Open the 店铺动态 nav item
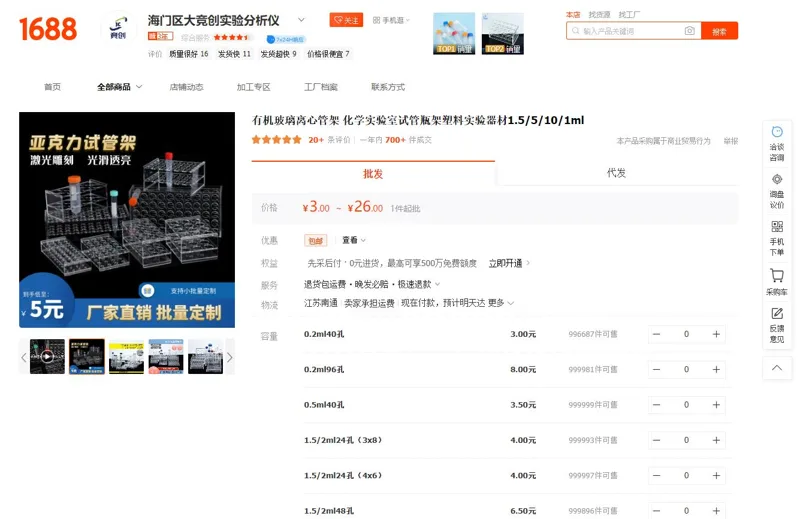800x519 pixels. (x=186, y=87)
